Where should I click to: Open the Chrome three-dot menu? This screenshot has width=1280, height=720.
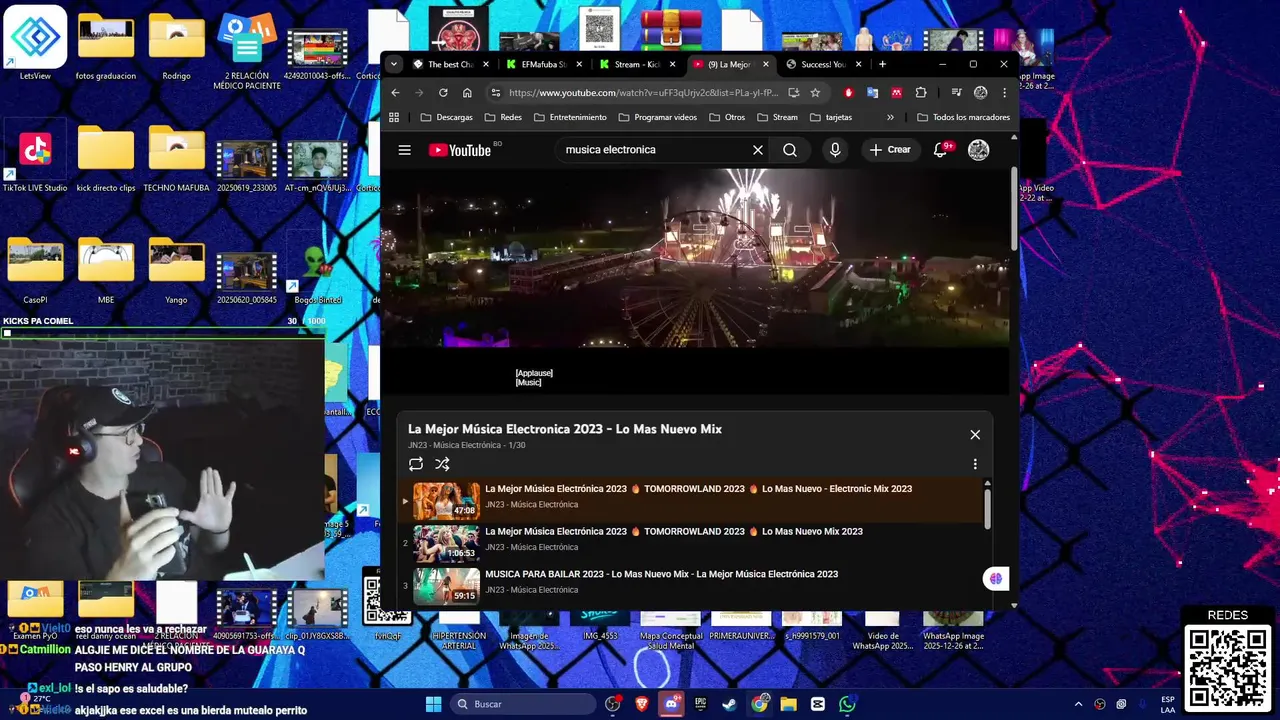(1004, 93)
